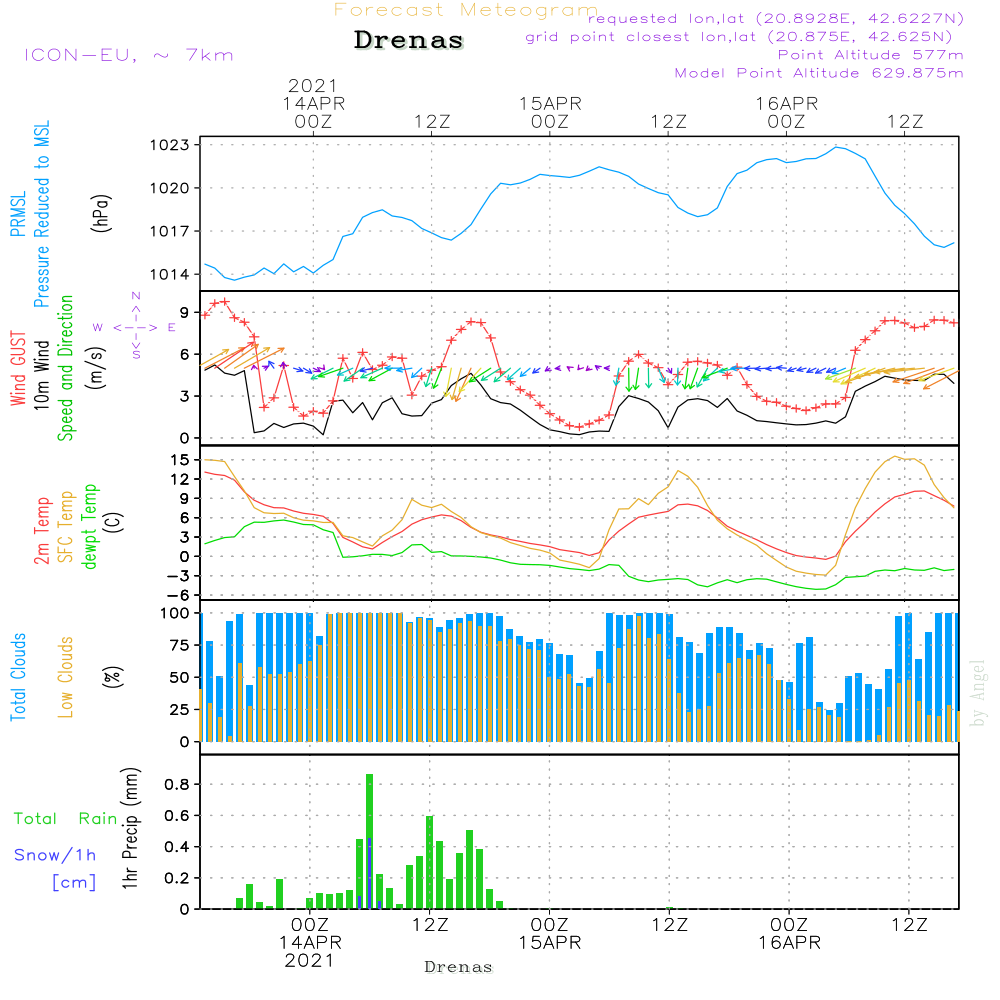Image resolution: width=1000 pixels, height=1000 pixels.
Task: Click the 'dewpt Temp' green legend label
Action: (89, 526)
